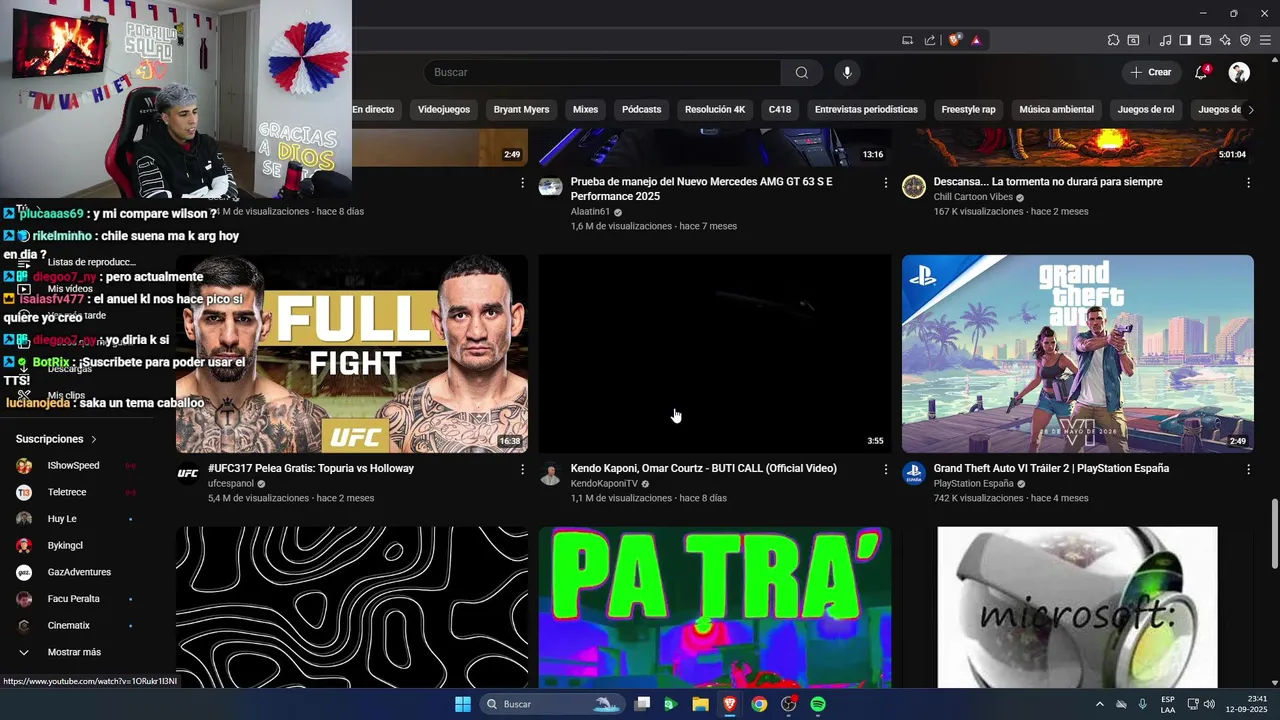The width and height of the screenshot is (1280, 720).
Task: Open the UFC Full Fight thumbnail
Action: click(352, 354)
